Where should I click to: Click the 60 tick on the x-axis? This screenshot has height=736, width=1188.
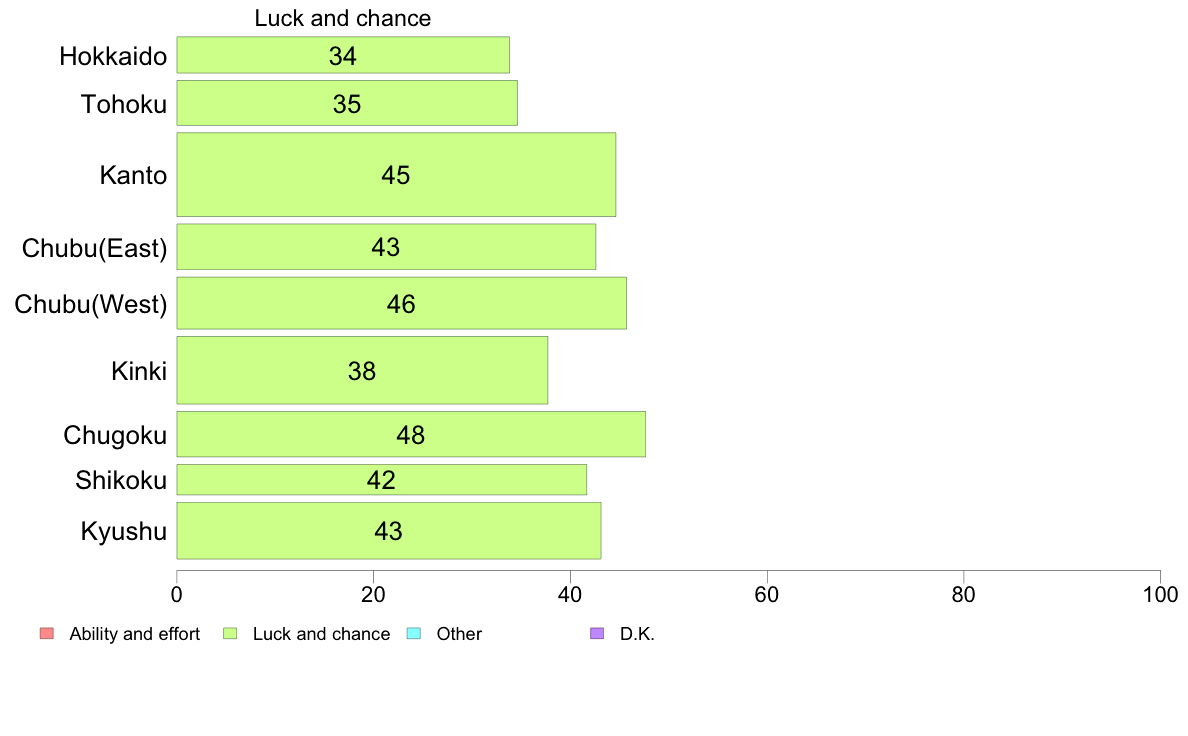click(x=767, y=595)
